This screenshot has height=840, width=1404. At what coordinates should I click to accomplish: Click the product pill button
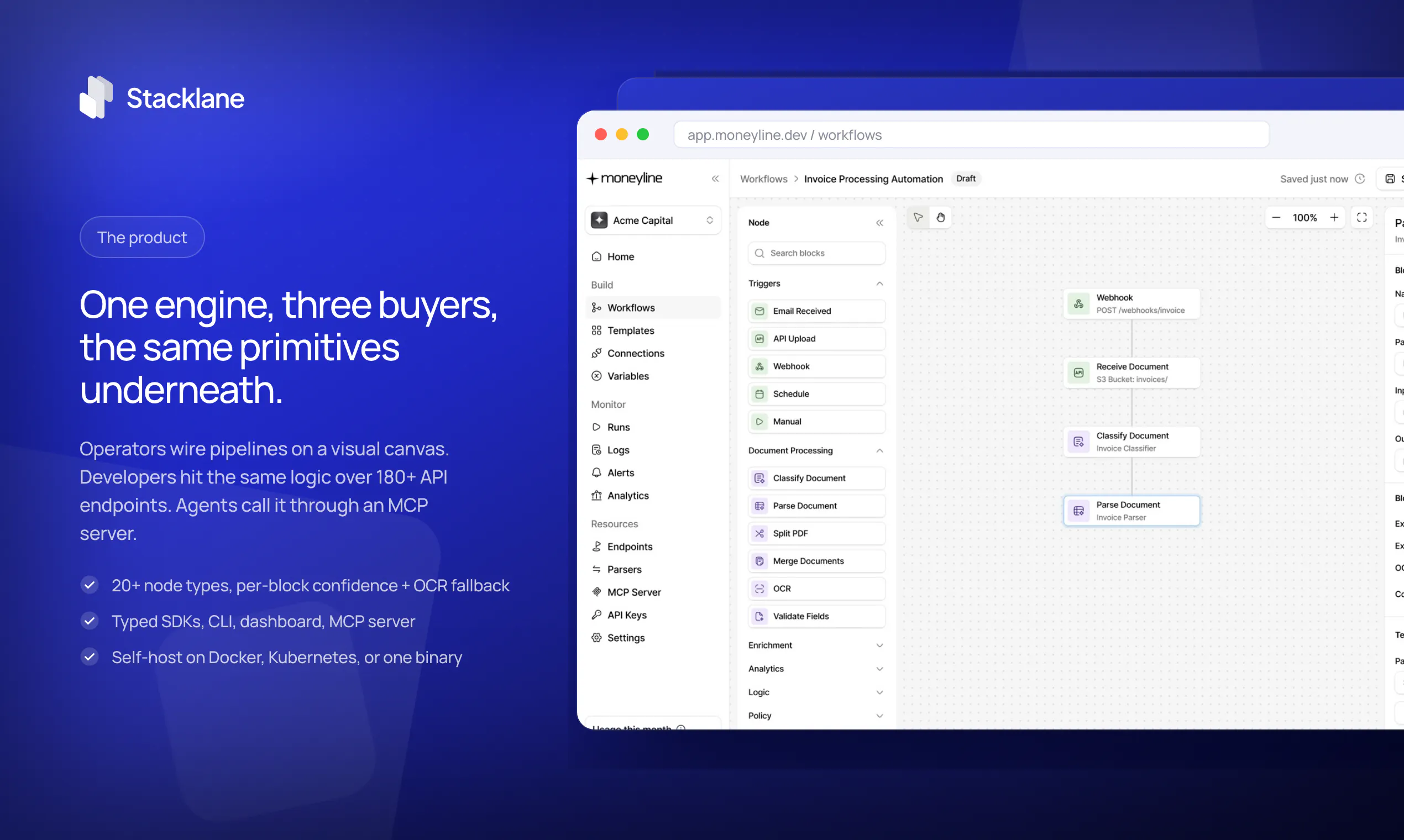142,237
